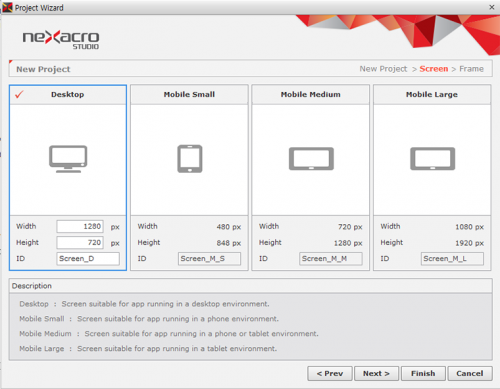Edit the Screen_D ID field

(88, 259)
